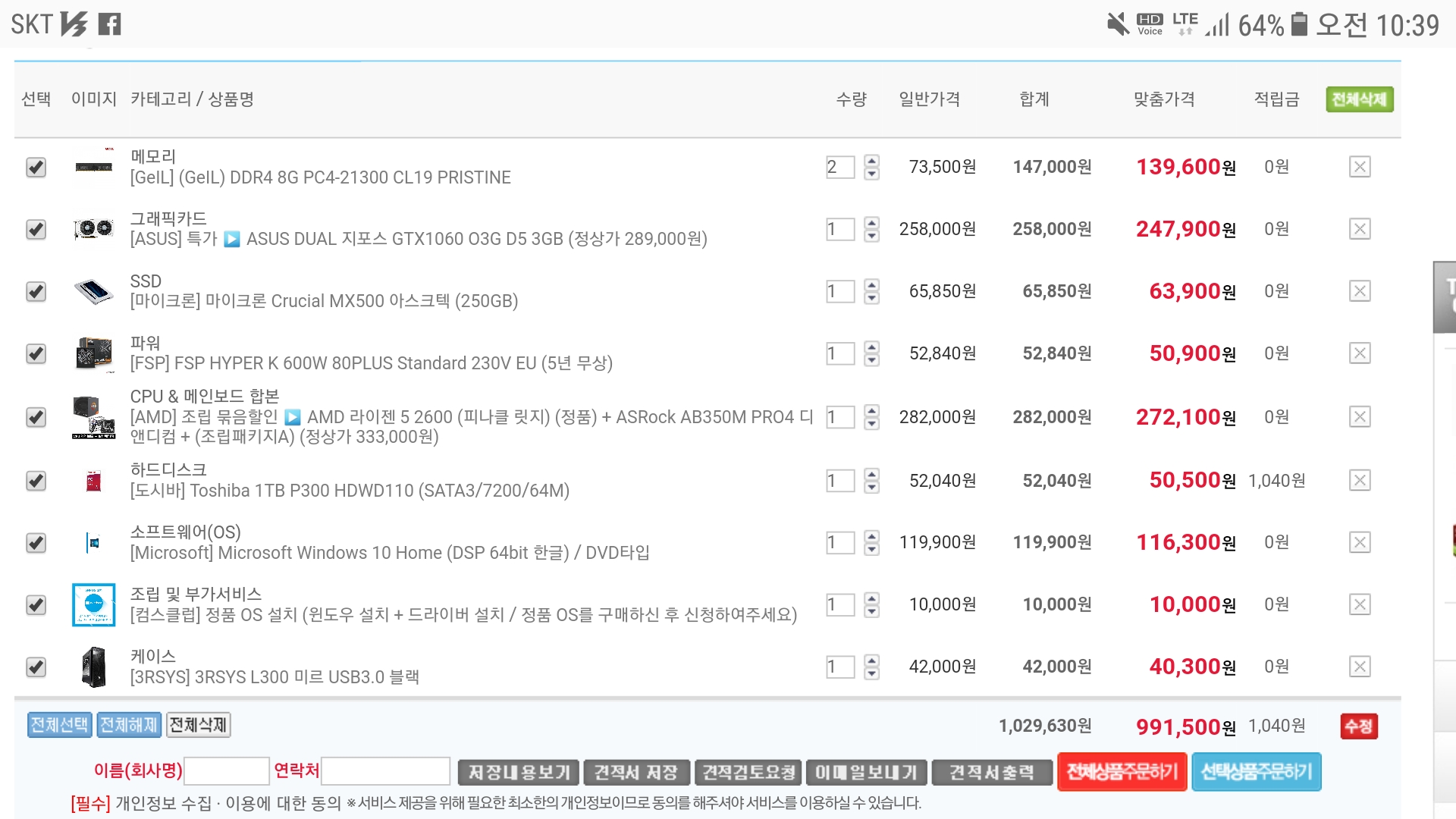Image resolution: width=1456 pixels, height=819 pixels.
Task: Click the 견적서 저장 button
Action: click(635, 773)
